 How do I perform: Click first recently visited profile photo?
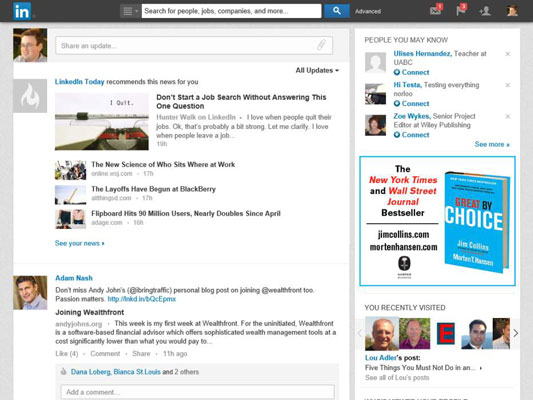click(381, 334)
